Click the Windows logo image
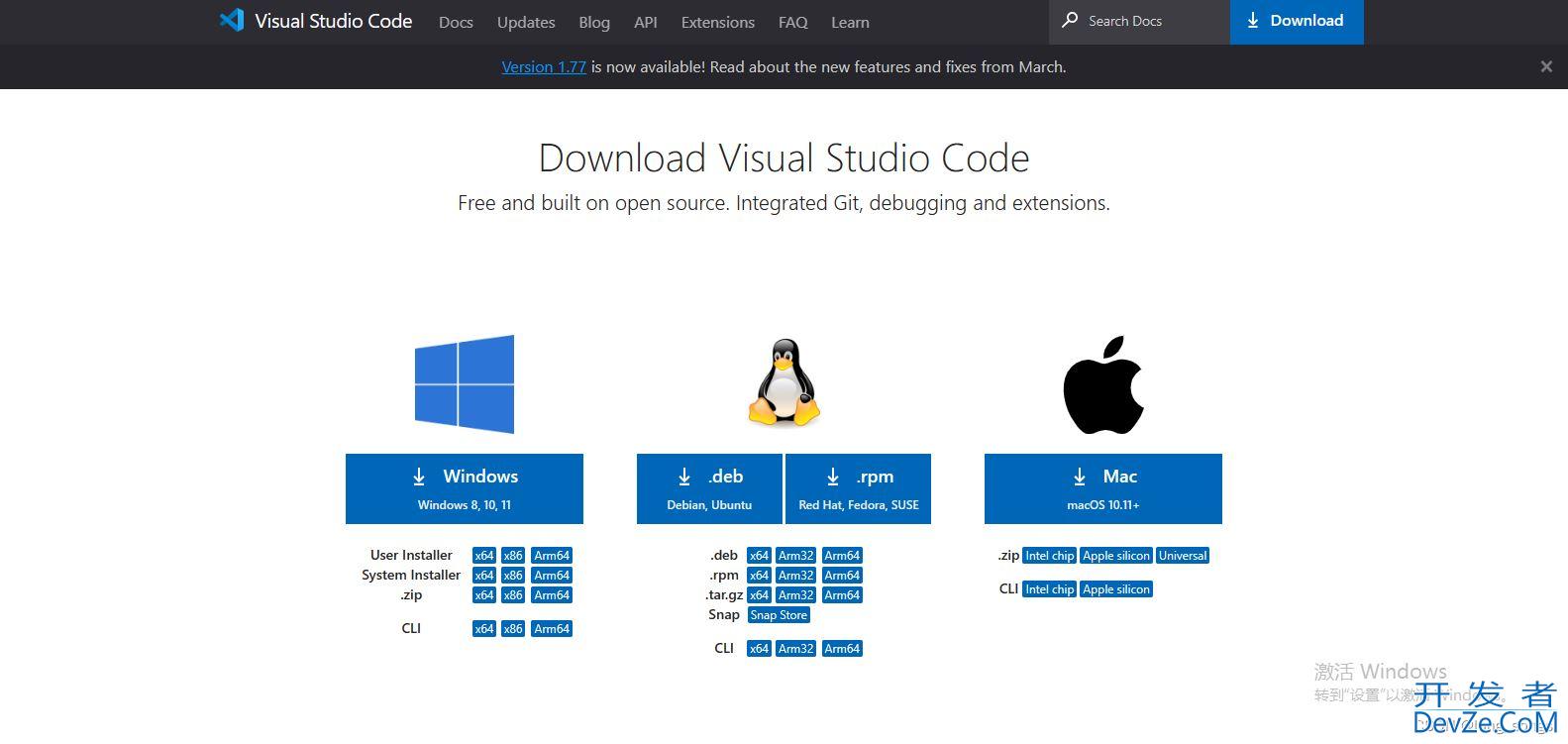The image size is (1568, 744). coord(465,384)
